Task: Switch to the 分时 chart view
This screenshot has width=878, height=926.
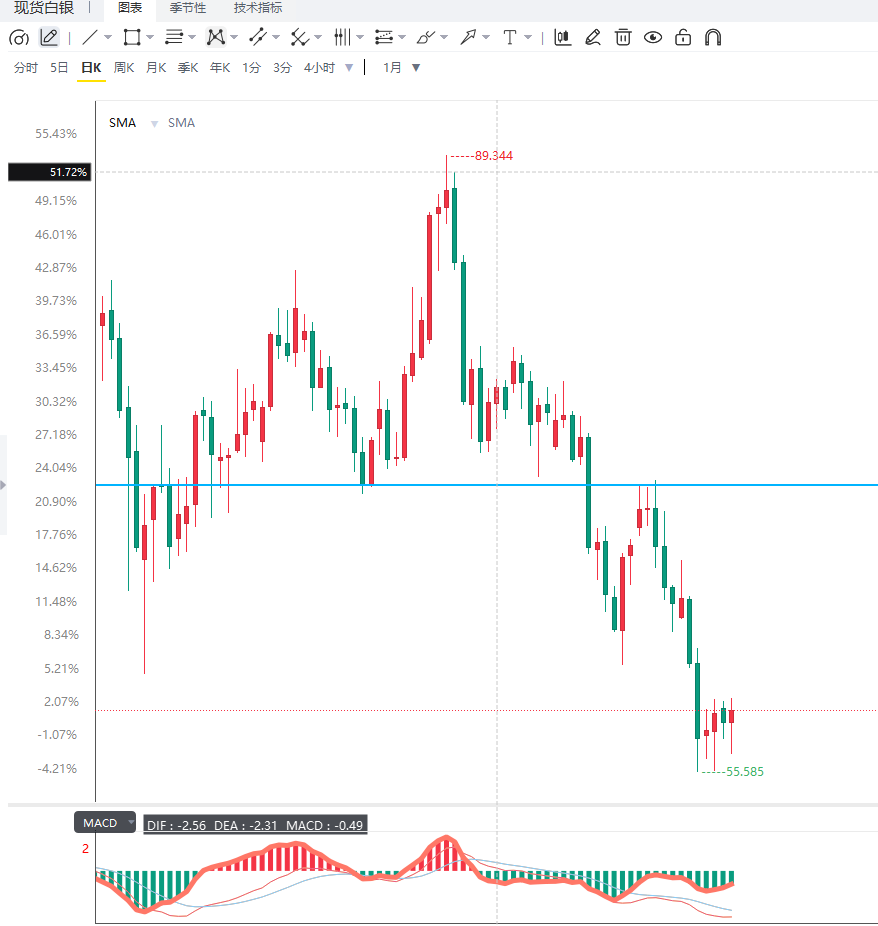Action: 26,68
